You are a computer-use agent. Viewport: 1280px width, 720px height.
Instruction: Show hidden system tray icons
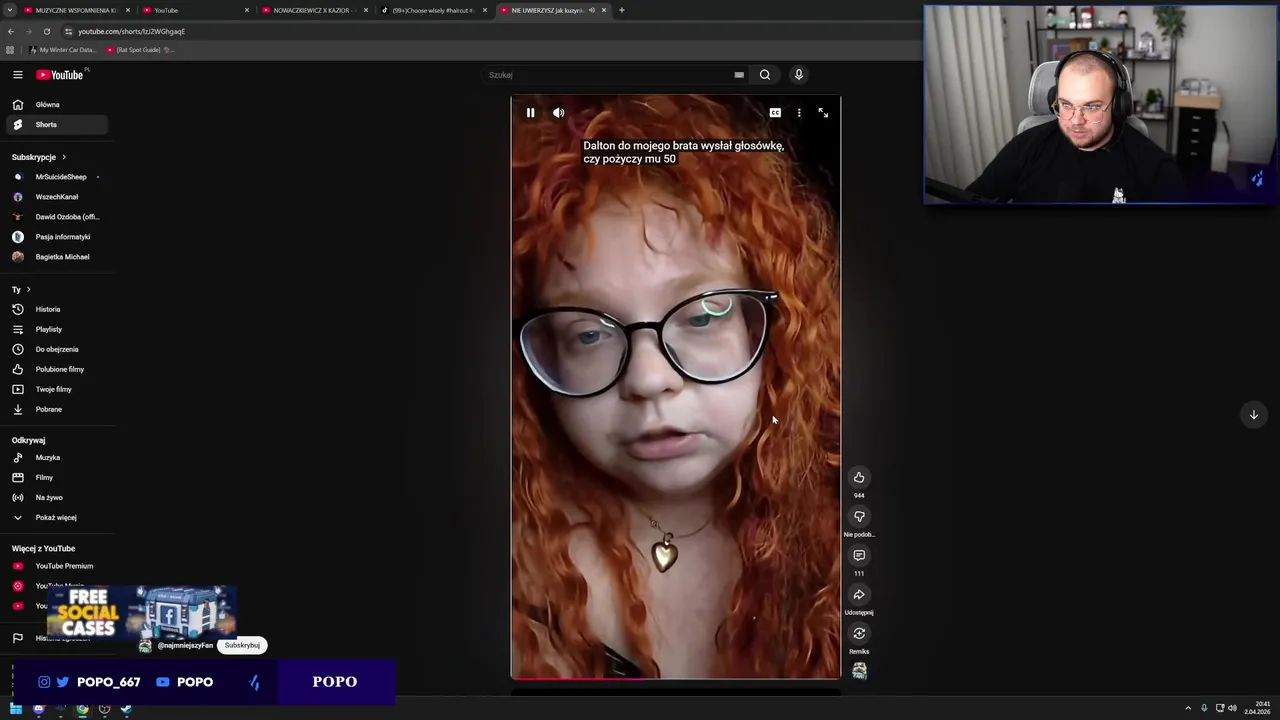[x=1188, y=708]
